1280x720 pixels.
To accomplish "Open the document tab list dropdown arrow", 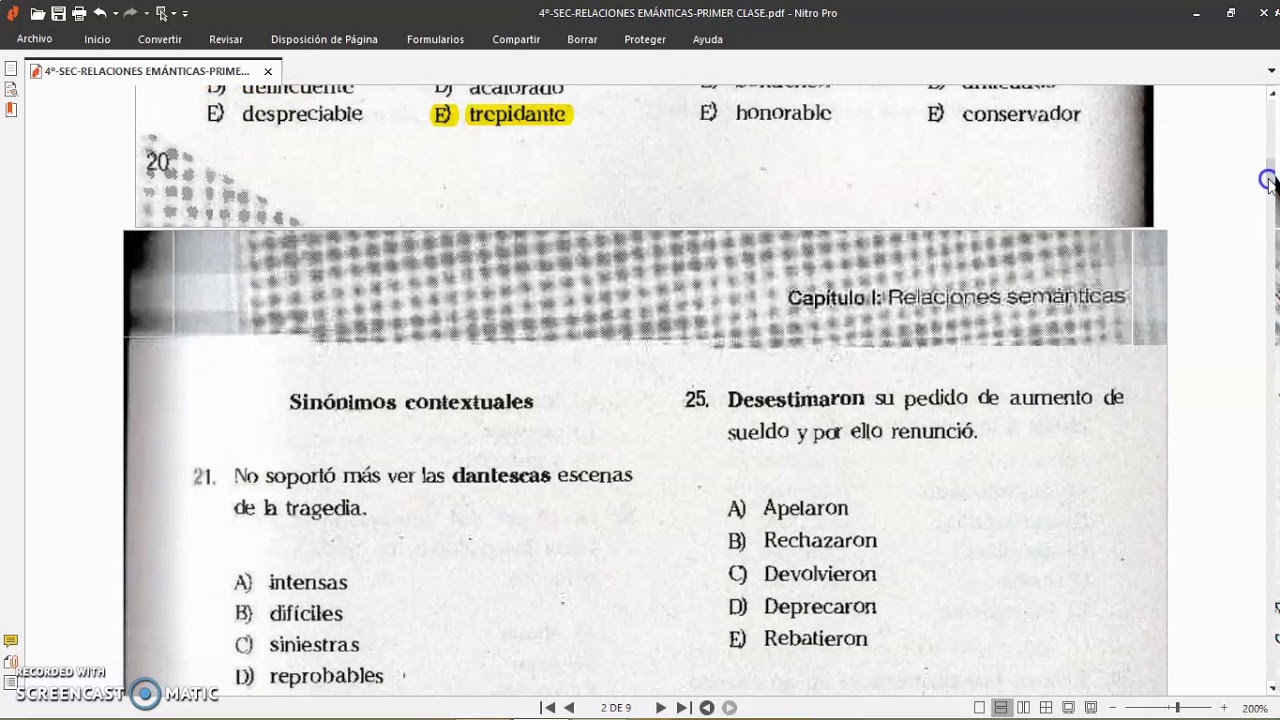I will [1272, 71].
